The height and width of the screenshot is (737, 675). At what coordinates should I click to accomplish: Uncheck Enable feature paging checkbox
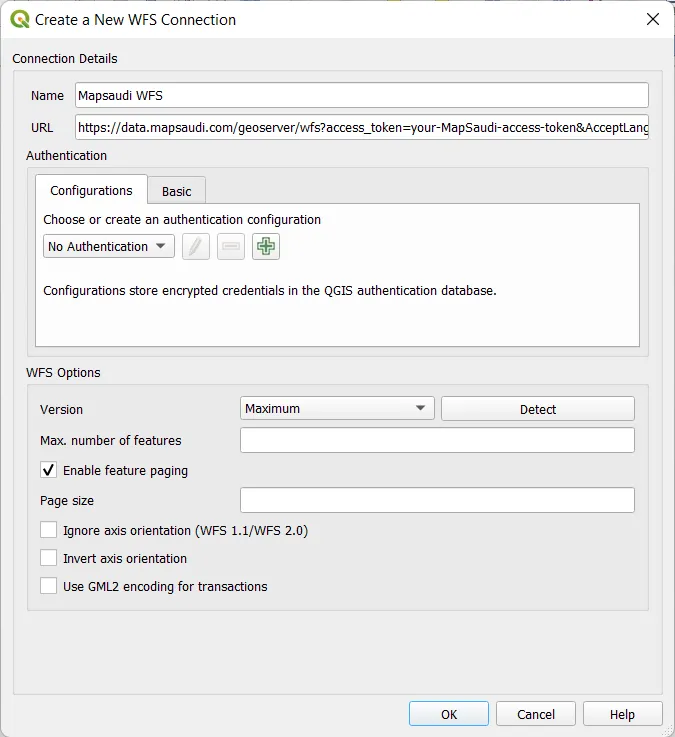click(48, 470)
